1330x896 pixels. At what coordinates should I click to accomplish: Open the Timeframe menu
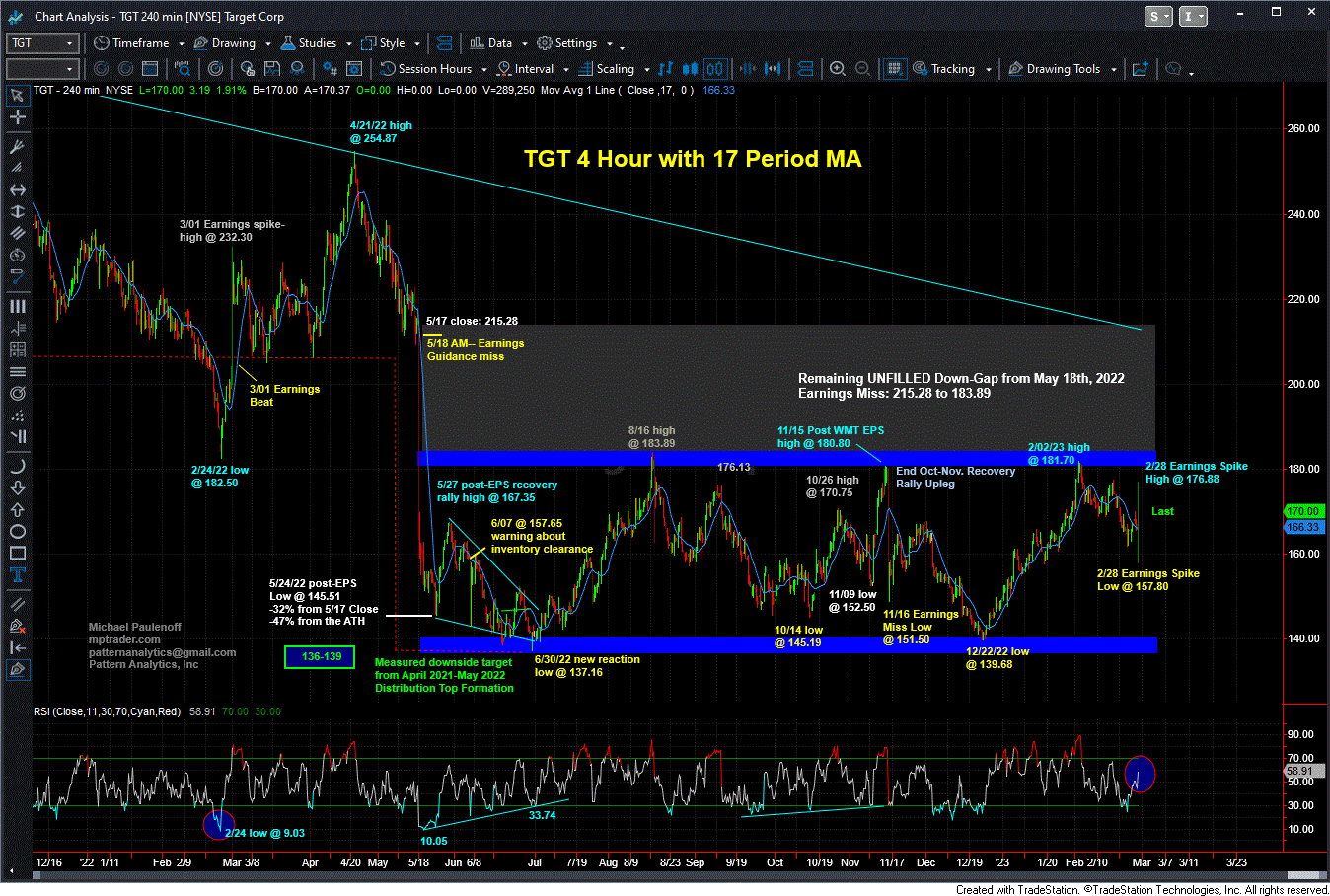coord(131,43)
